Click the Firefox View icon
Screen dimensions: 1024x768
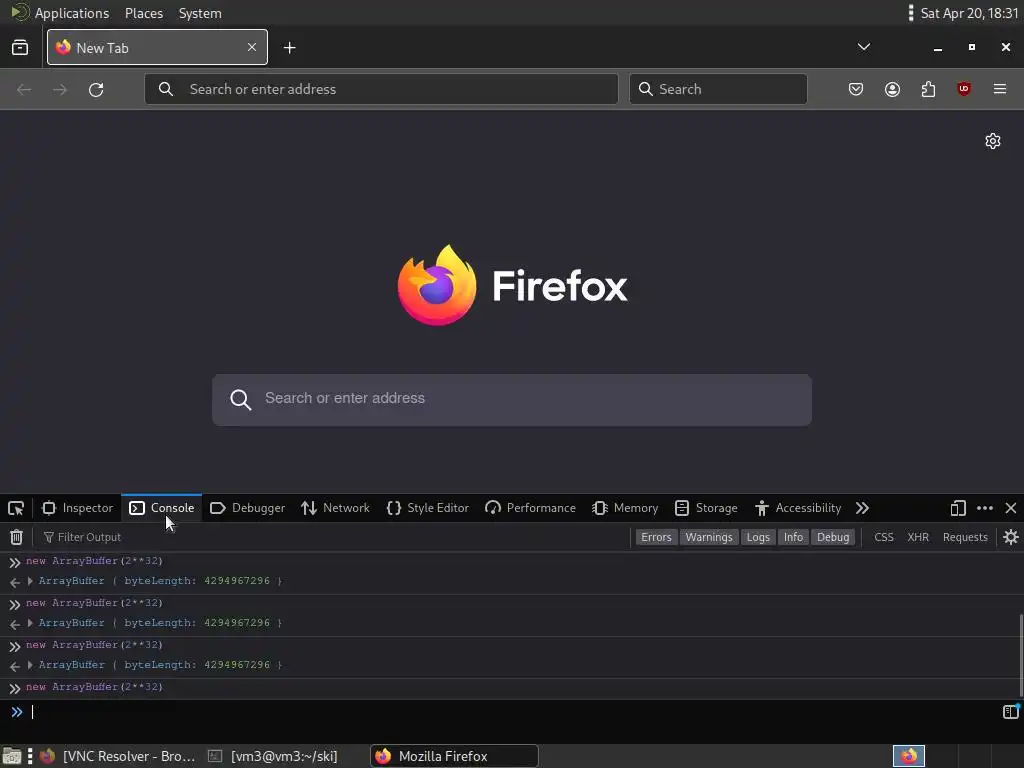tap(20, 48)
